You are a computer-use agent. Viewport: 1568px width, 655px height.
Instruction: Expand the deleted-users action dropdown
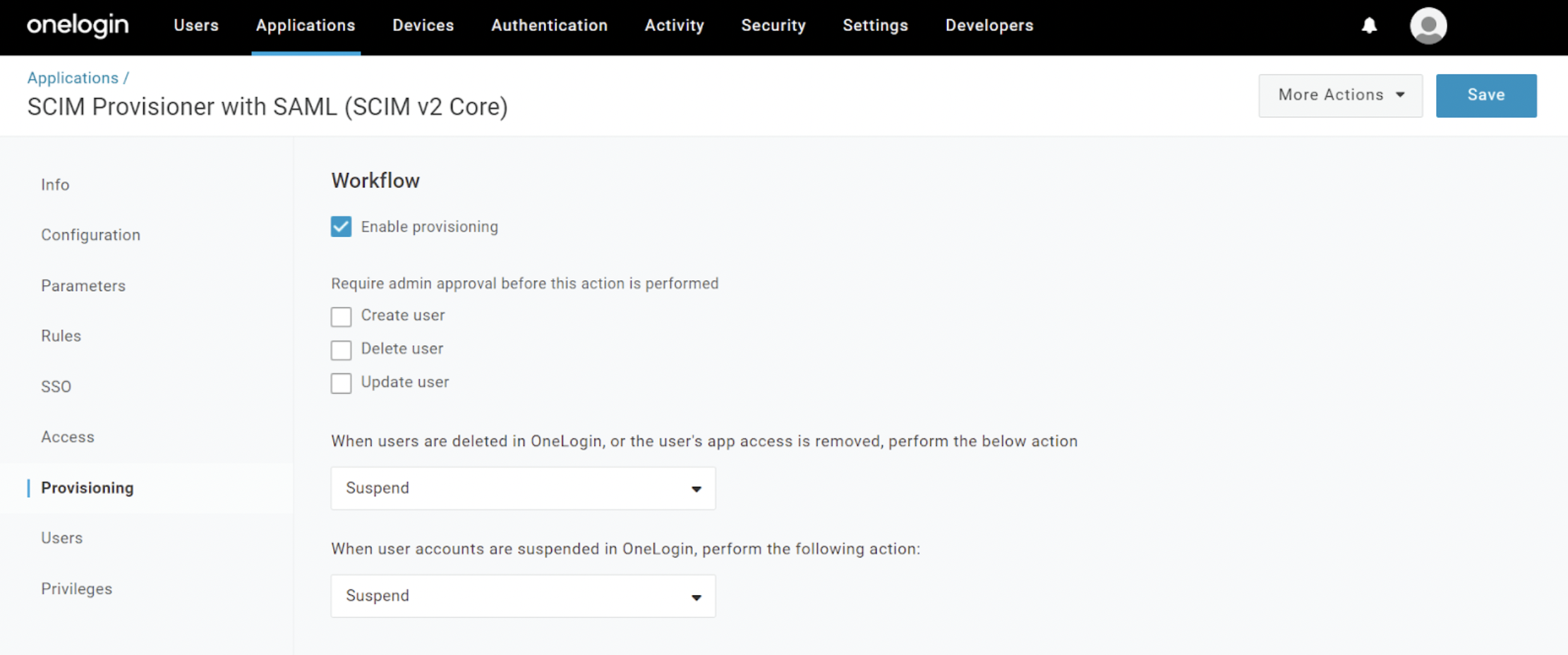coord(523,488)
